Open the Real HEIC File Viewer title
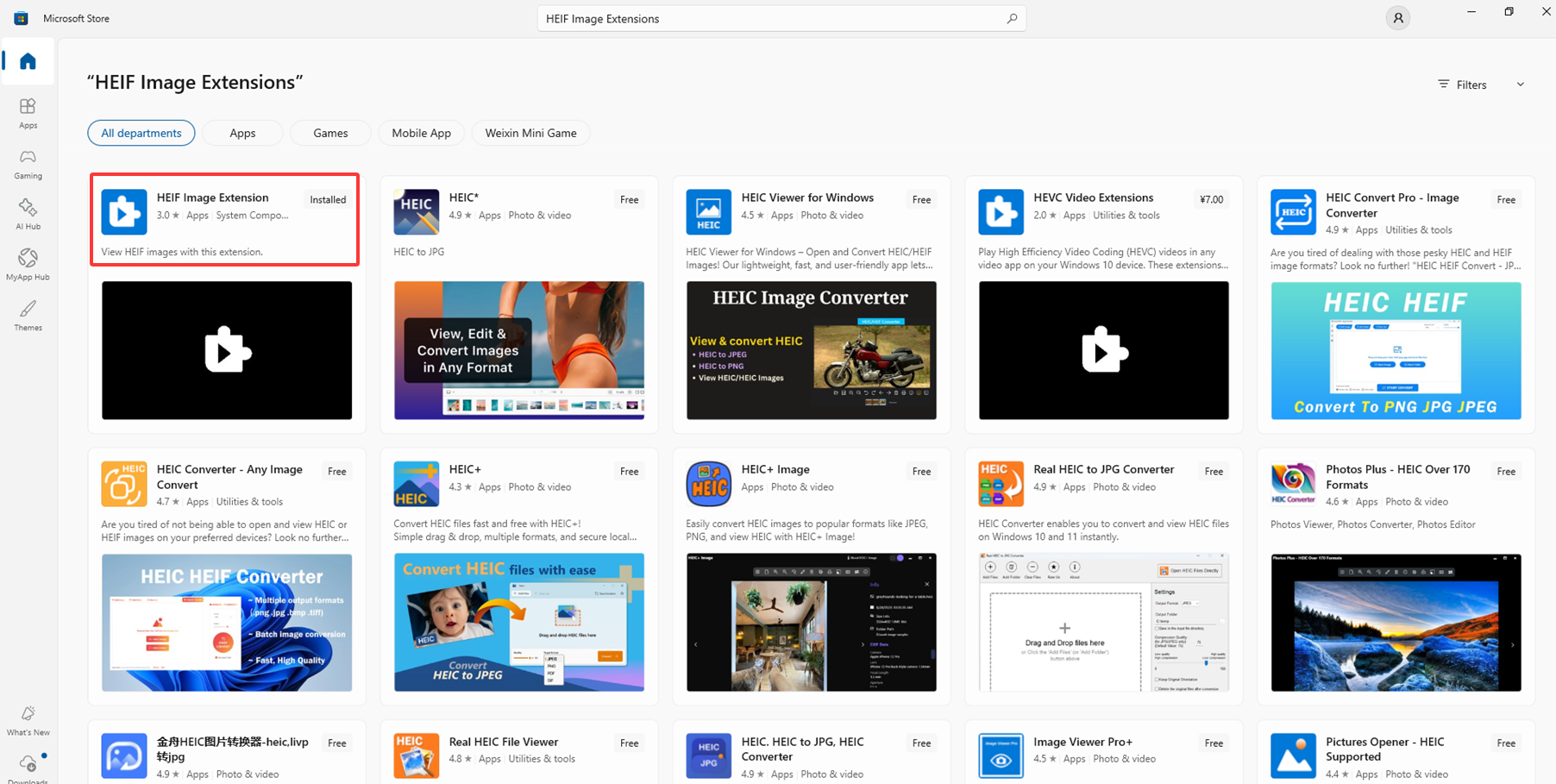 504,742
